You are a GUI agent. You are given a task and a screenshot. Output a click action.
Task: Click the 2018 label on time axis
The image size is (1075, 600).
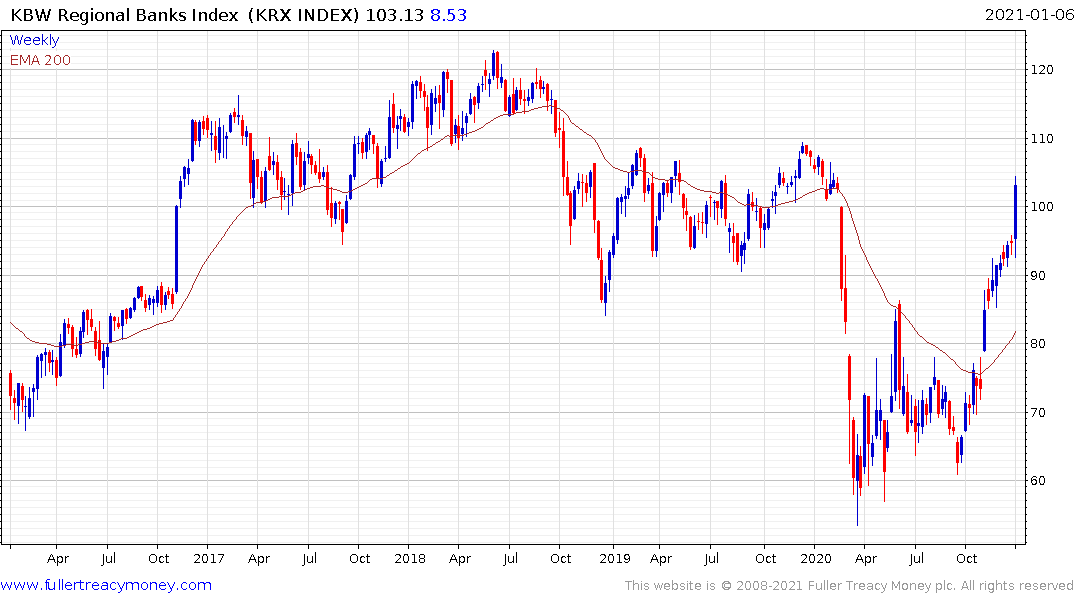coord(410,558)
